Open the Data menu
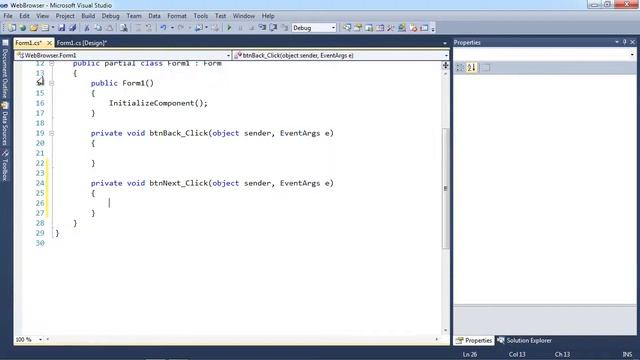The height and width of the screenshot is (360, 640). tap(154, 16)
